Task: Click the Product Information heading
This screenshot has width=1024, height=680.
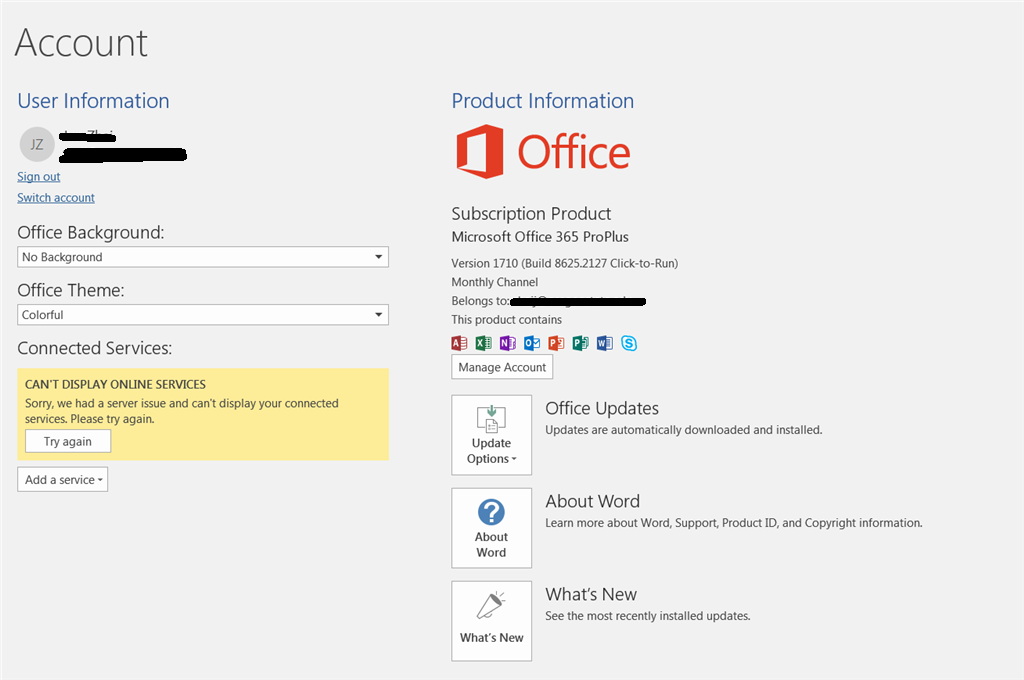Action: tap(543, 101)
